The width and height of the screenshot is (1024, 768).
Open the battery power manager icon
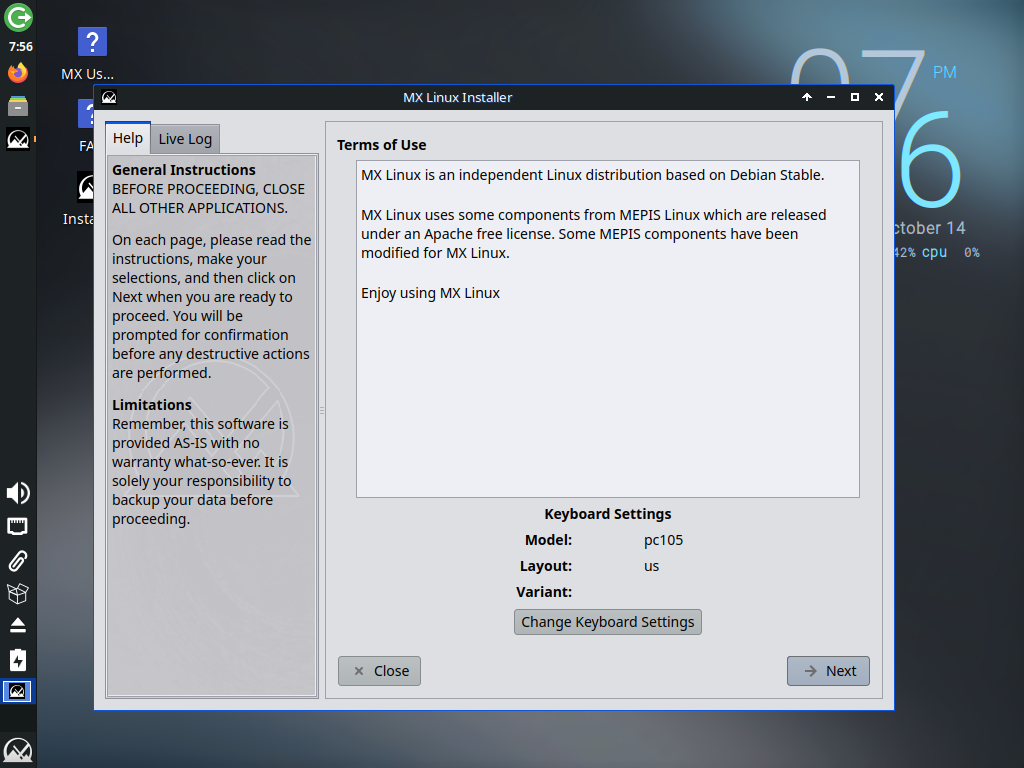18,660
